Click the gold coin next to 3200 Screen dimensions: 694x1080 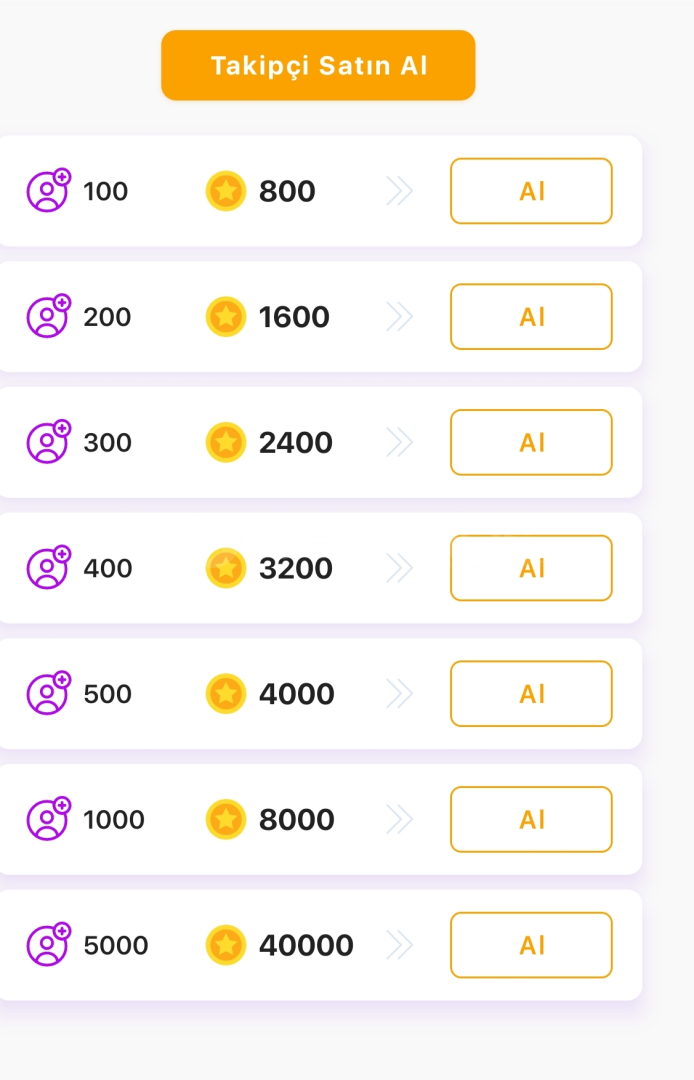226,568
